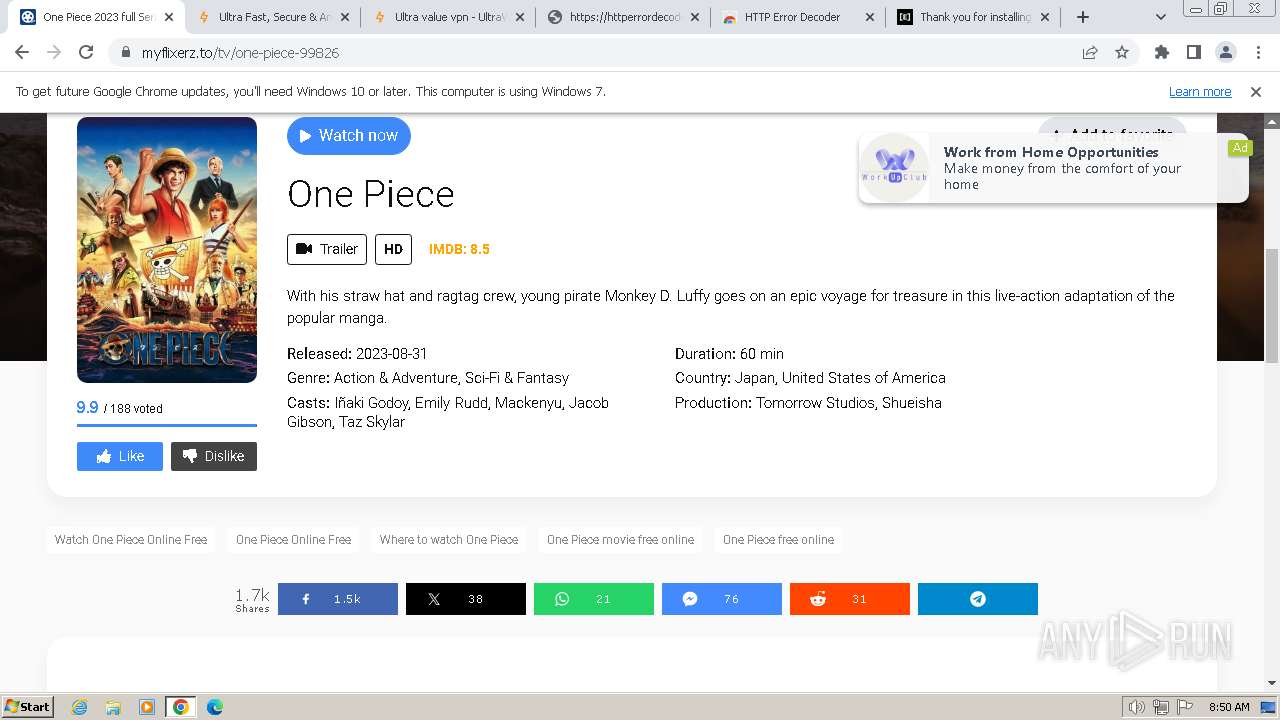The width and height of the screenshot is (1280, 720).
Task: Share on Reddit button
Action: 850,599
